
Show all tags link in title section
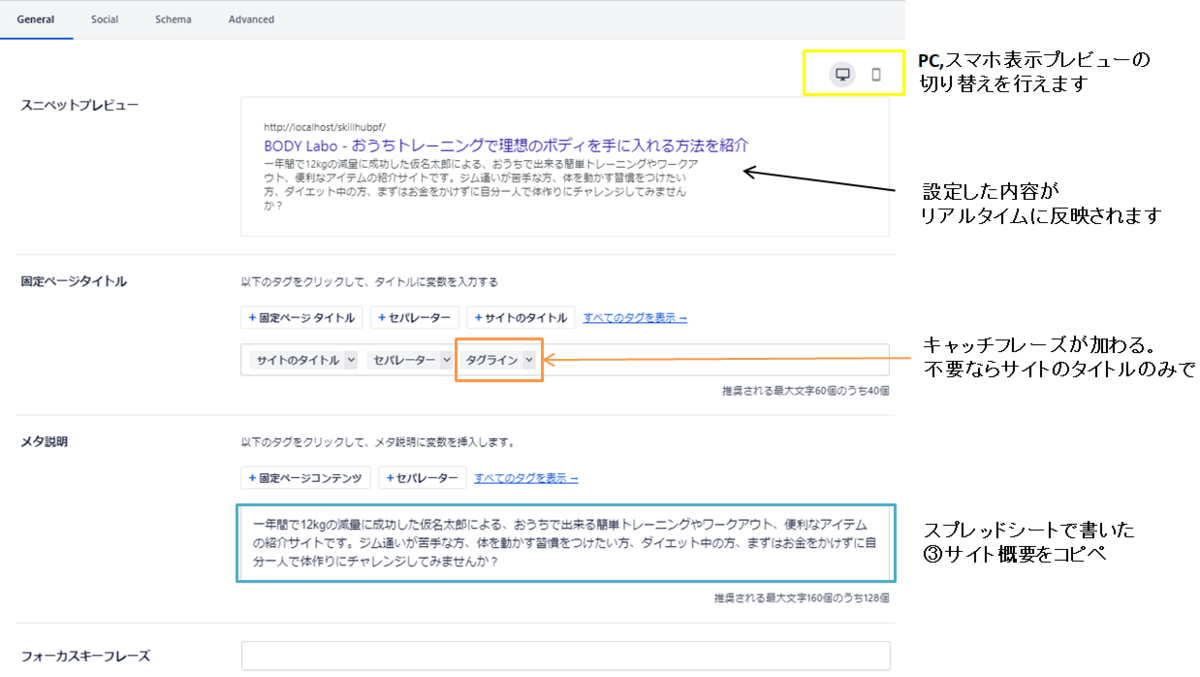click(x=635, y=318)
